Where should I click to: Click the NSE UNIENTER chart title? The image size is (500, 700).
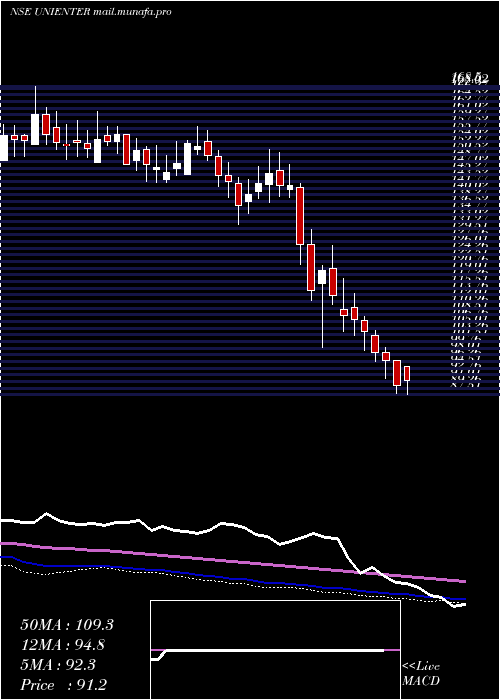pos(91,12)
